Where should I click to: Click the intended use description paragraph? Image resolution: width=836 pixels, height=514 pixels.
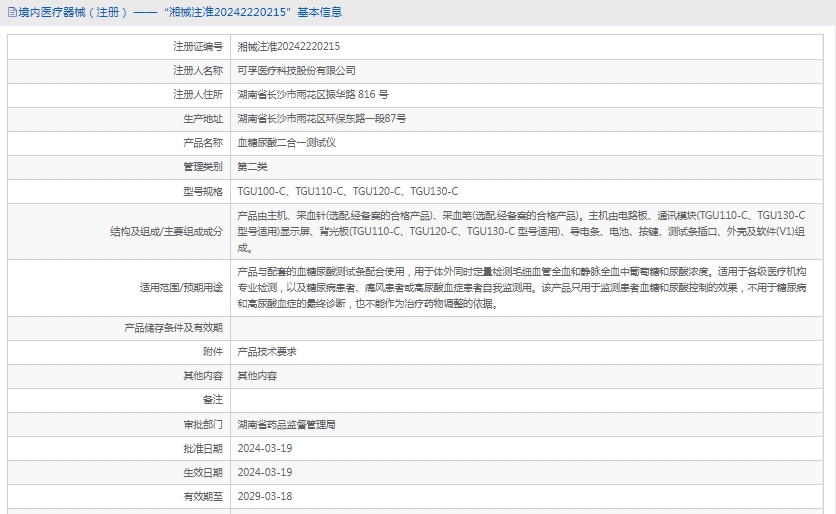coord(520,287)
